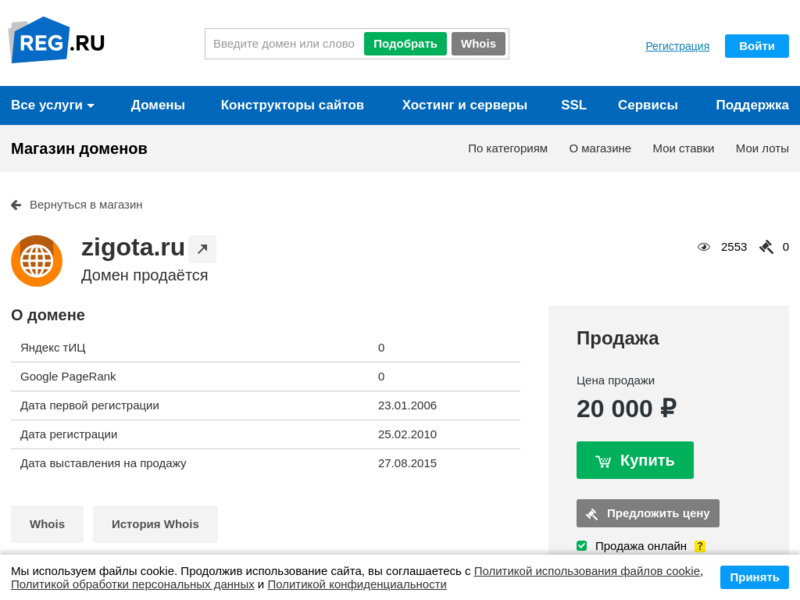Click the Предложить цену button
The height and width of the screenshot is (600, 800).
coord(648,513)
